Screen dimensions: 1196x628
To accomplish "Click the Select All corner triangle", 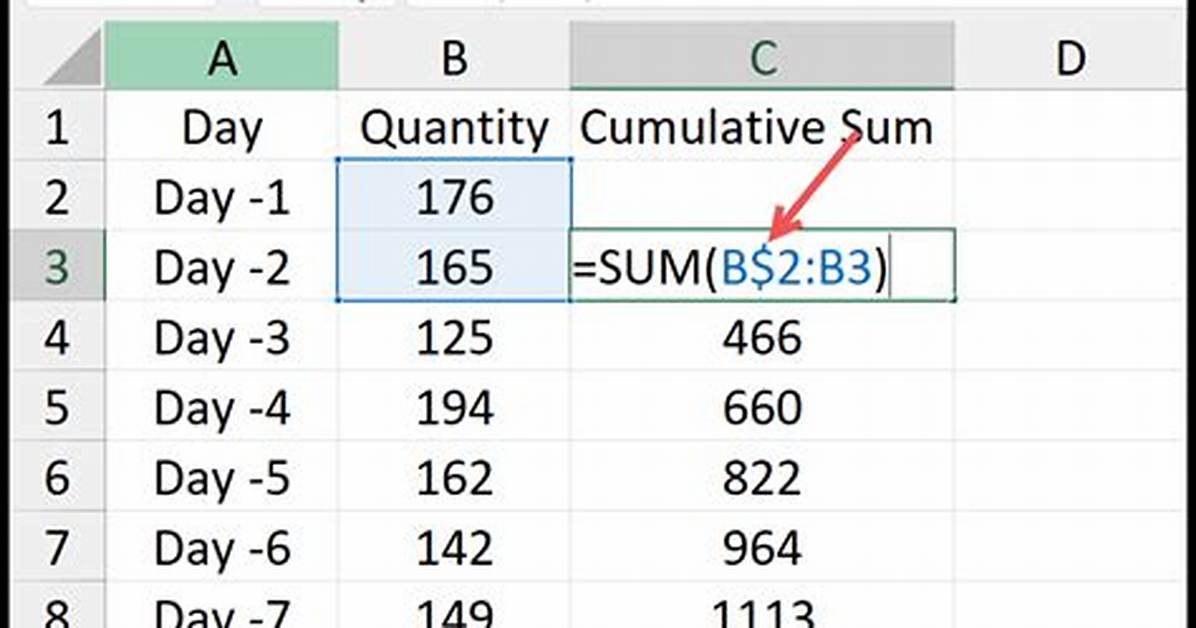I will click(x=70, y=56).
